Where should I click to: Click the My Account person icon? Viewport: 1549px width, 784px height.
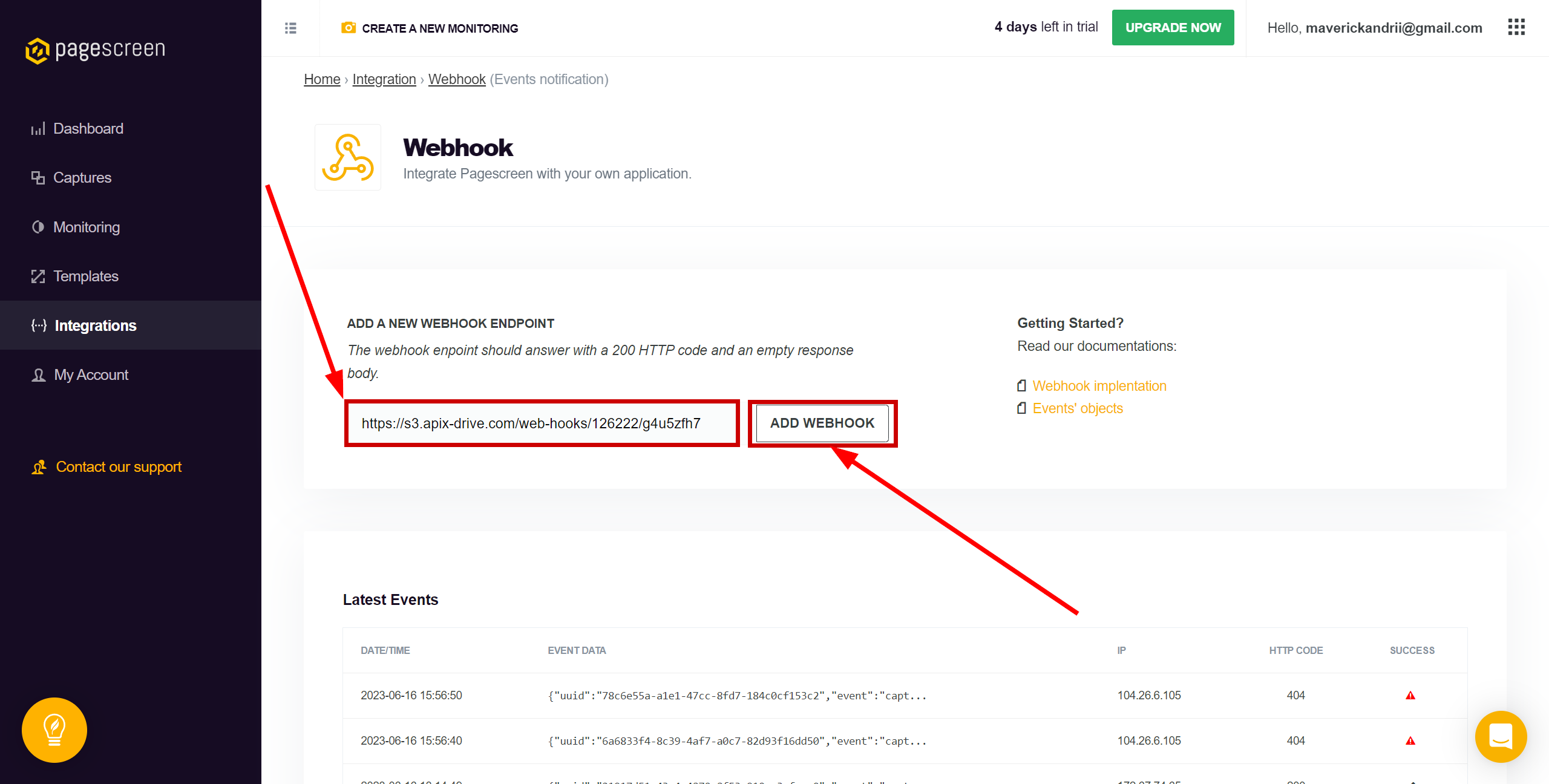pyautogui.click(x=39, y=375)
